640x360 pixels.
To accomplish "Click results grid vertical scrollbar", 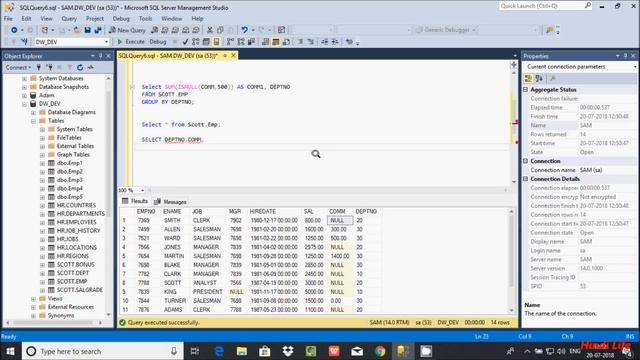I will click(x=511, y=261).
